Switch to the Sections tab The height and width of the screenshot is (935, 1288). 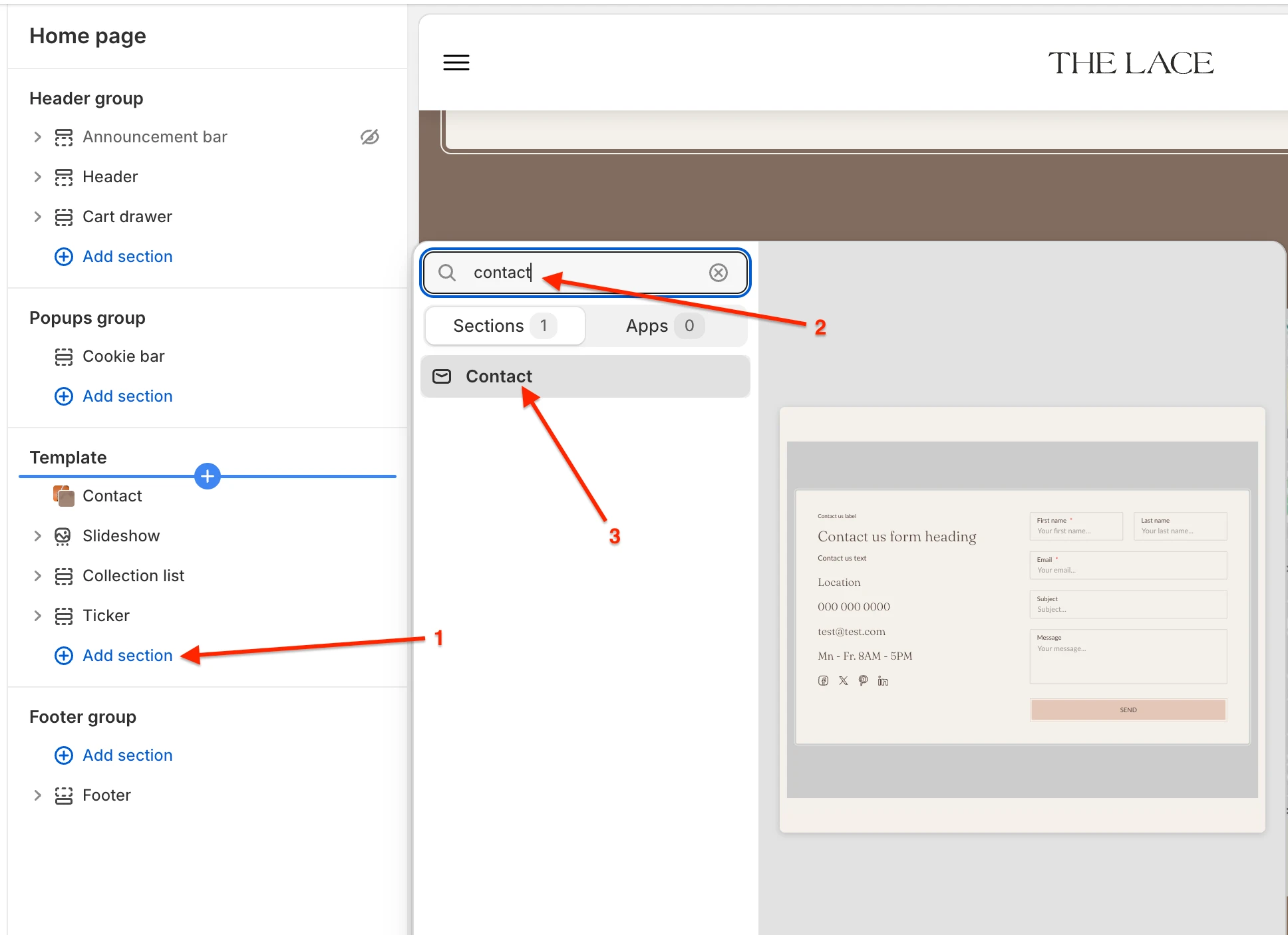click(505, 326)
